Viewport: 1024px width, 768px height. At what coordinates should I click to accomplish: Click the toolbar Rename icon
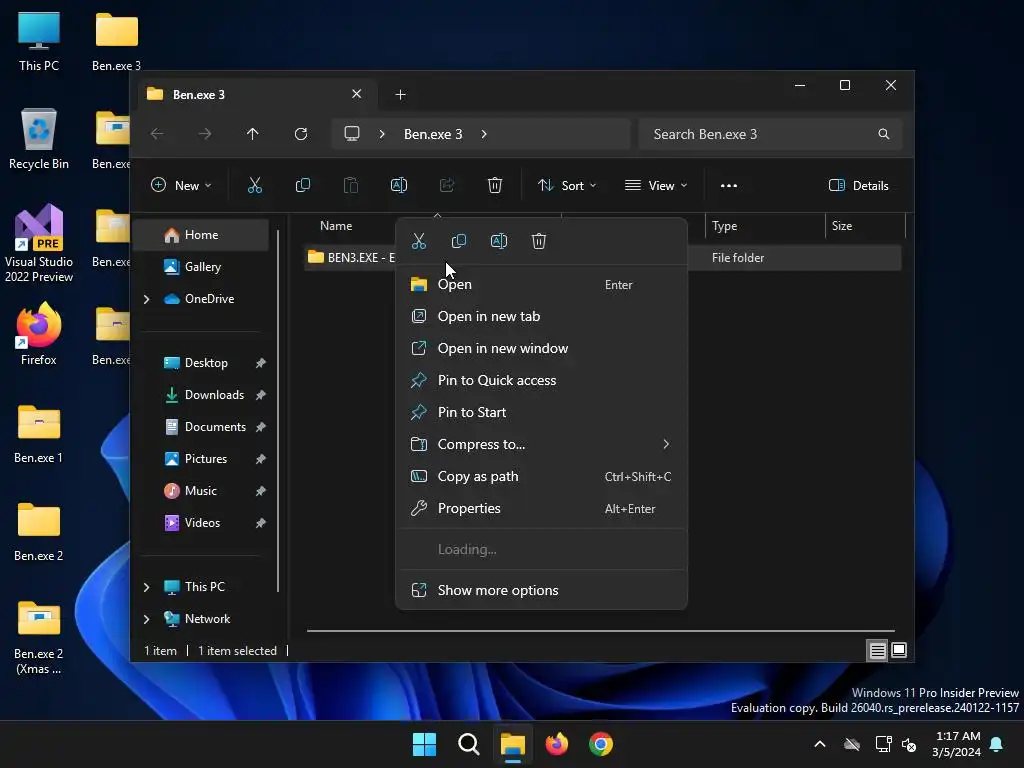[398, 185]
